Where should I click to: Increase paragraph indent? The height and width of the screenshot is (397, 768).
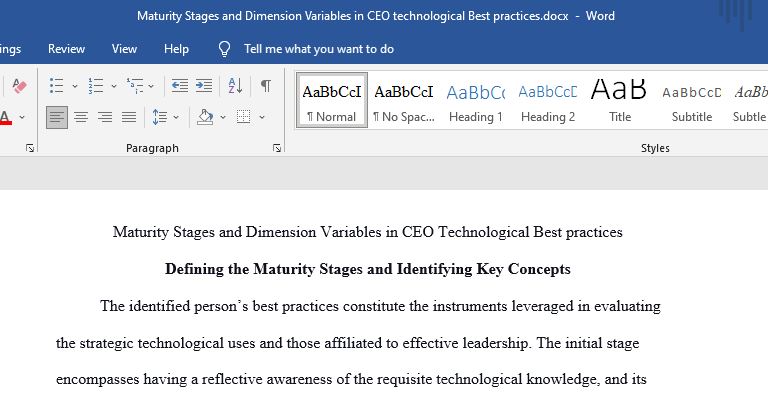point(204,86)
